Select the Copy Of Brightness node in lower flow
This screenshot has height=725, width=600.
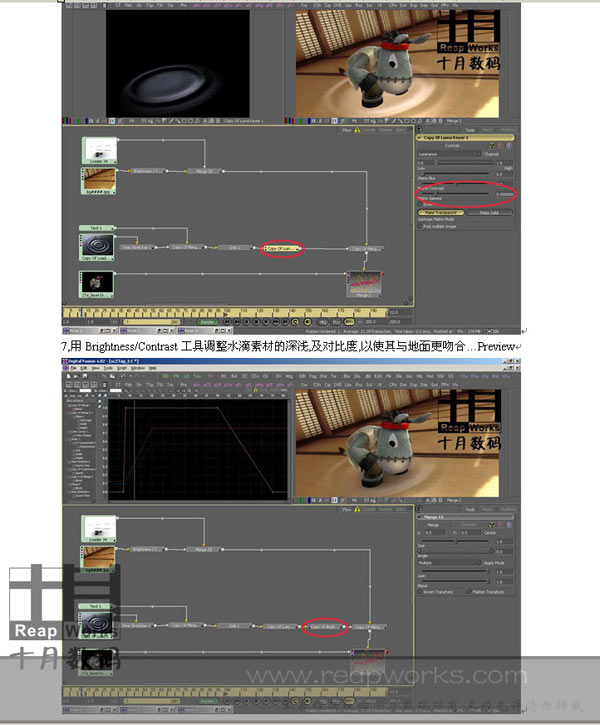coord(324,627)
